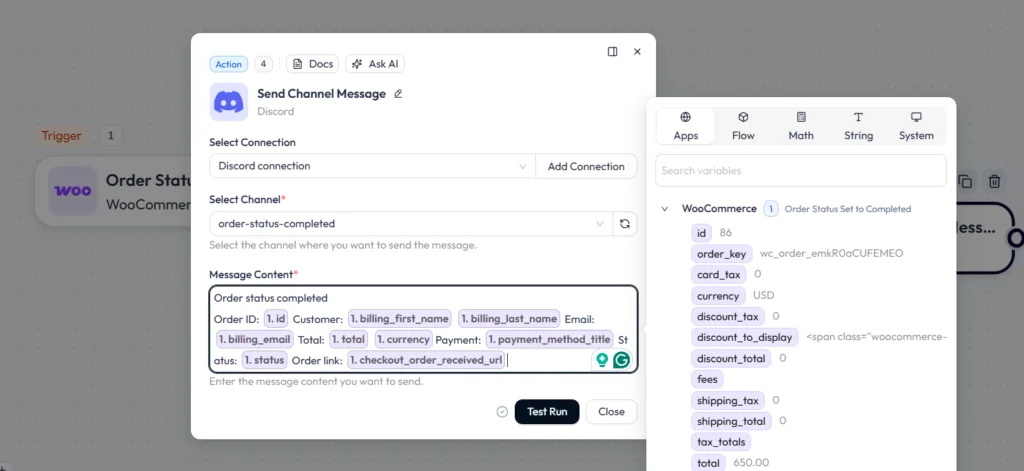Click the green lightbulb icon in message box
The height and width of the screenshot is (471, 1024).
[601, 359]
